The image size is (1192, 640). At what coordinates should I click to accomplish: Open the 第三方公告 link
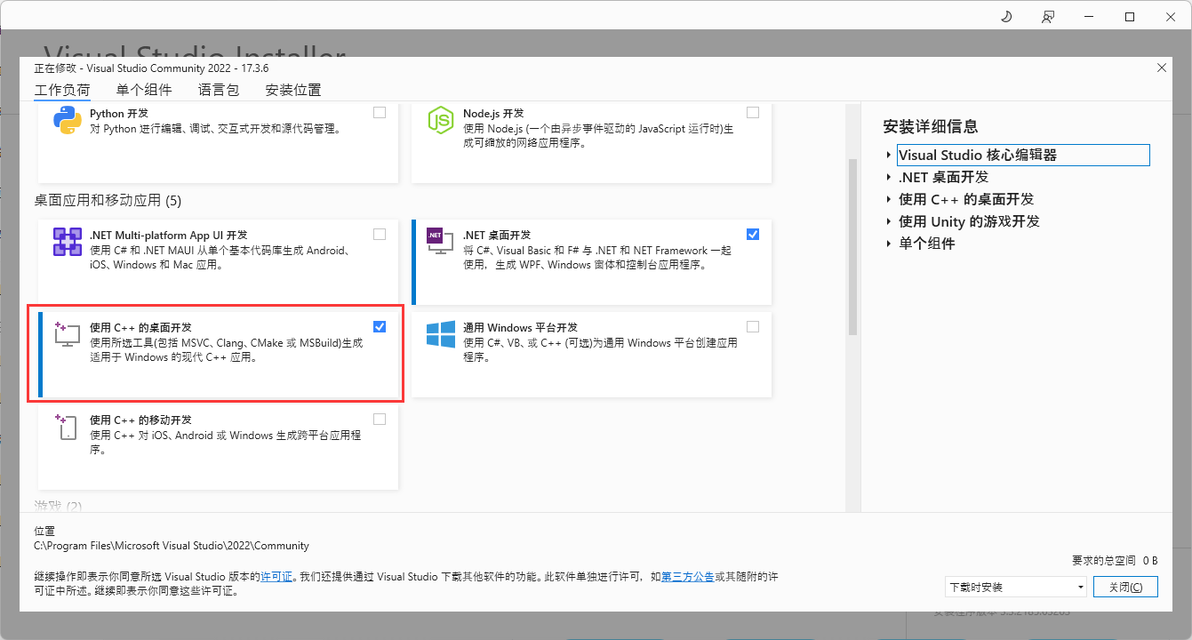(x=687, y=577)
